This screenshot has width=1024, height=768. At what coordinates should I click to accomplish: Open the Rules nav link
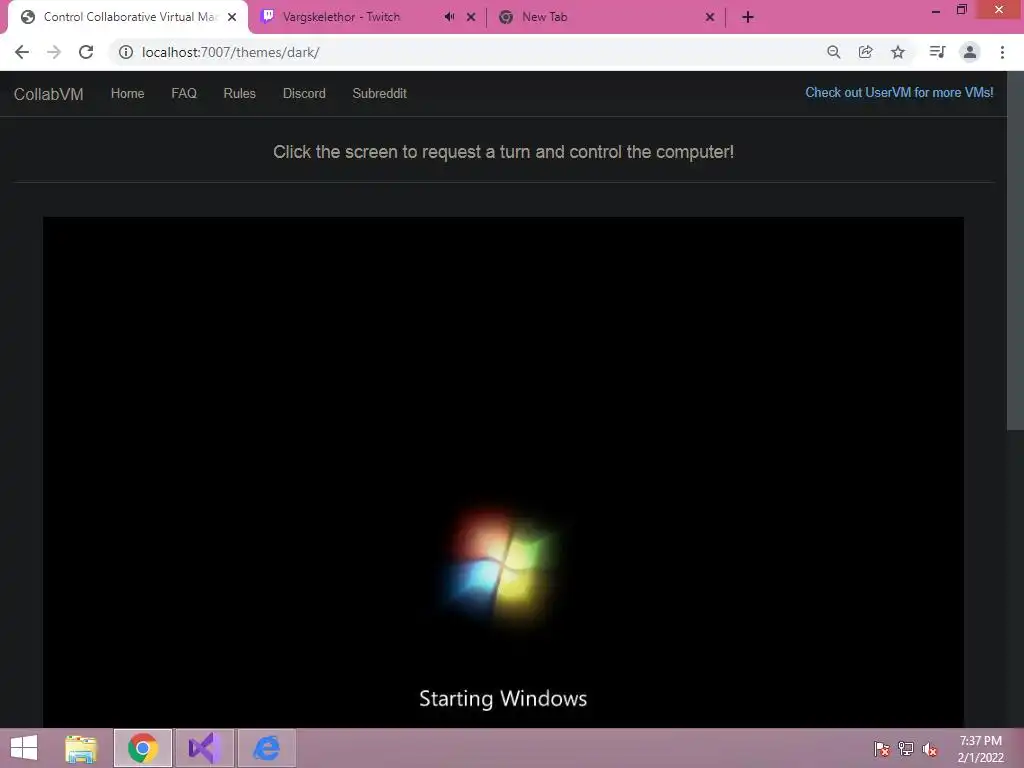(239, 93)
